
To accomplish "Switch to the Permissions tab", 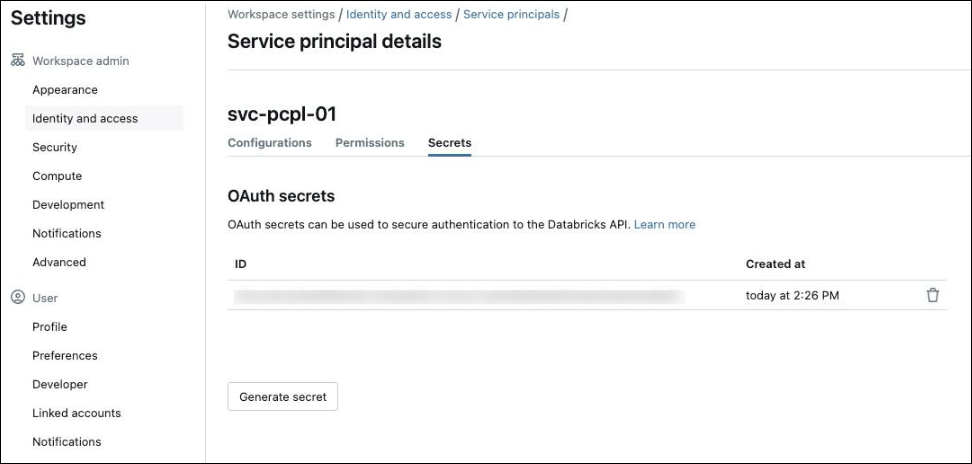I will click(x=370, y=142).
